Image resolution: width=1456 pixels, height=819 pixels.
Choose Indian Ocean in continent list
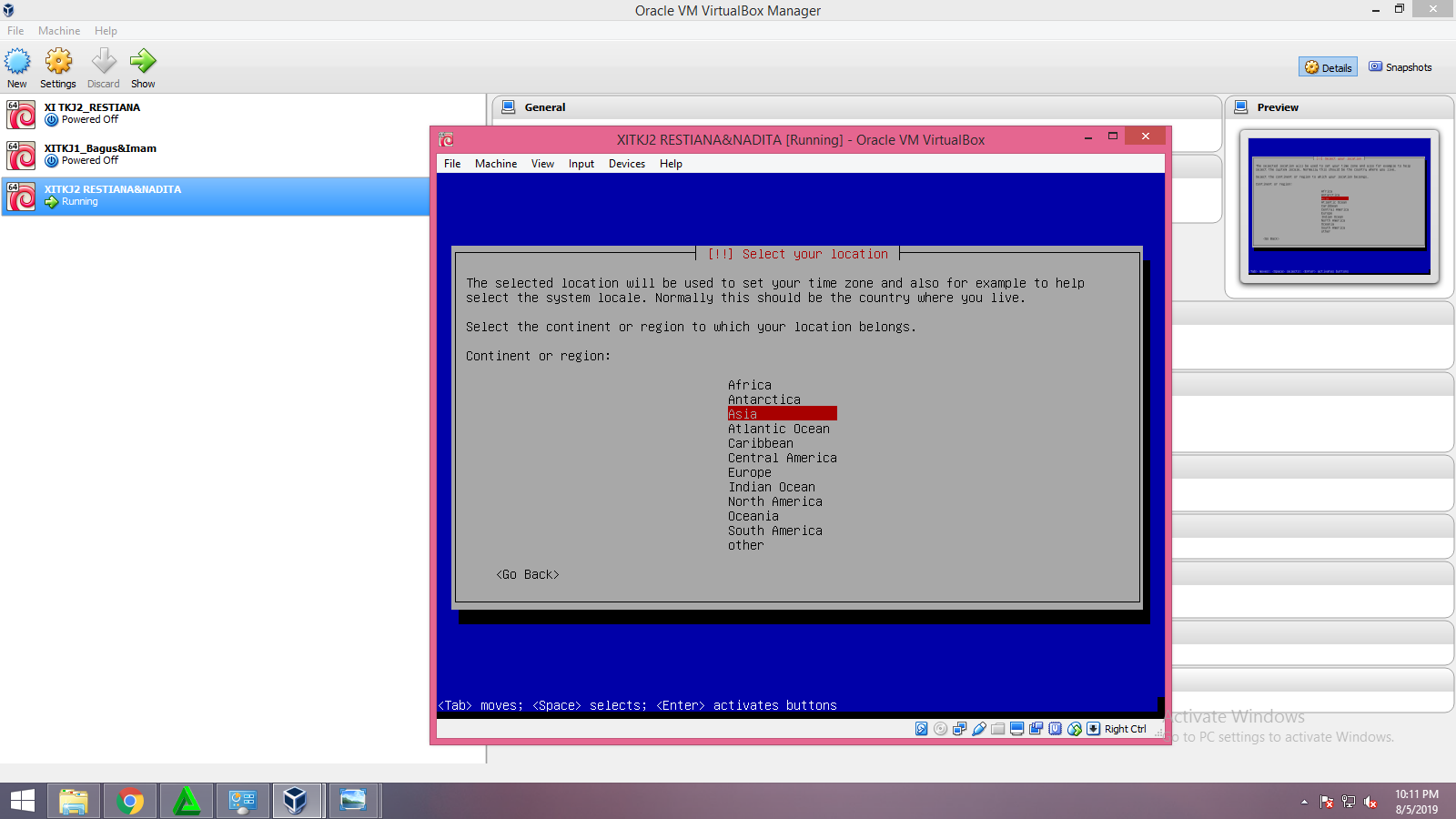pos(772,487)
